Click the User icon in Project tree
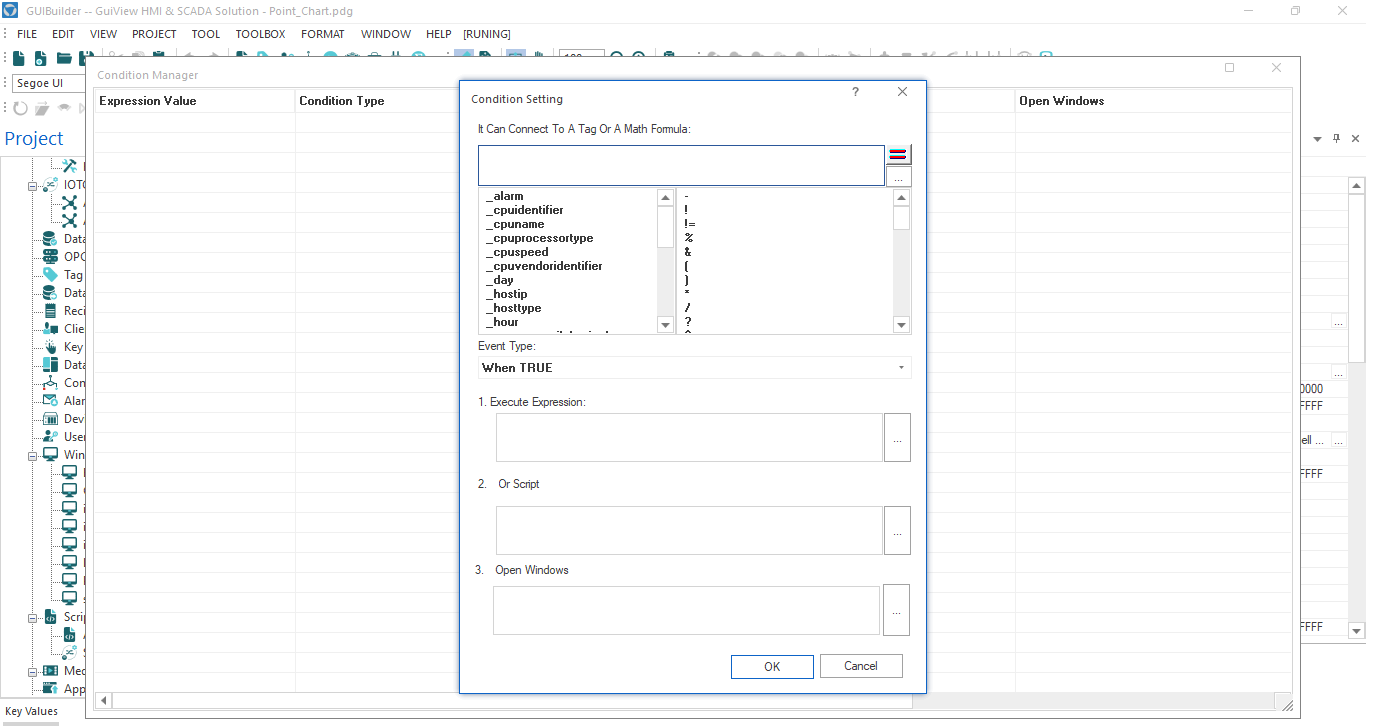The width and height of the screenshot is (1382, 726). [x=49, y=437]
